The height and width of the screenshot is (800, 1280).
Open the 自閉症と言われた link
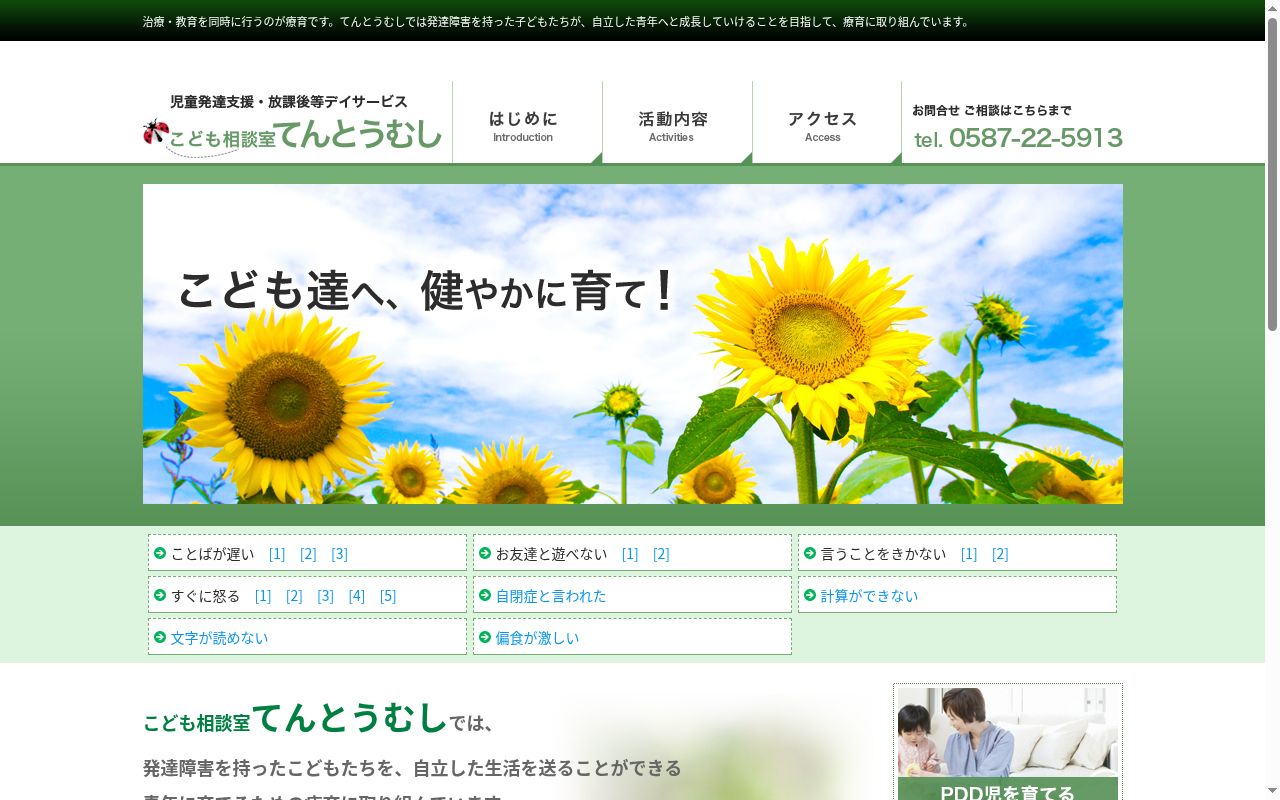[551, 596]
